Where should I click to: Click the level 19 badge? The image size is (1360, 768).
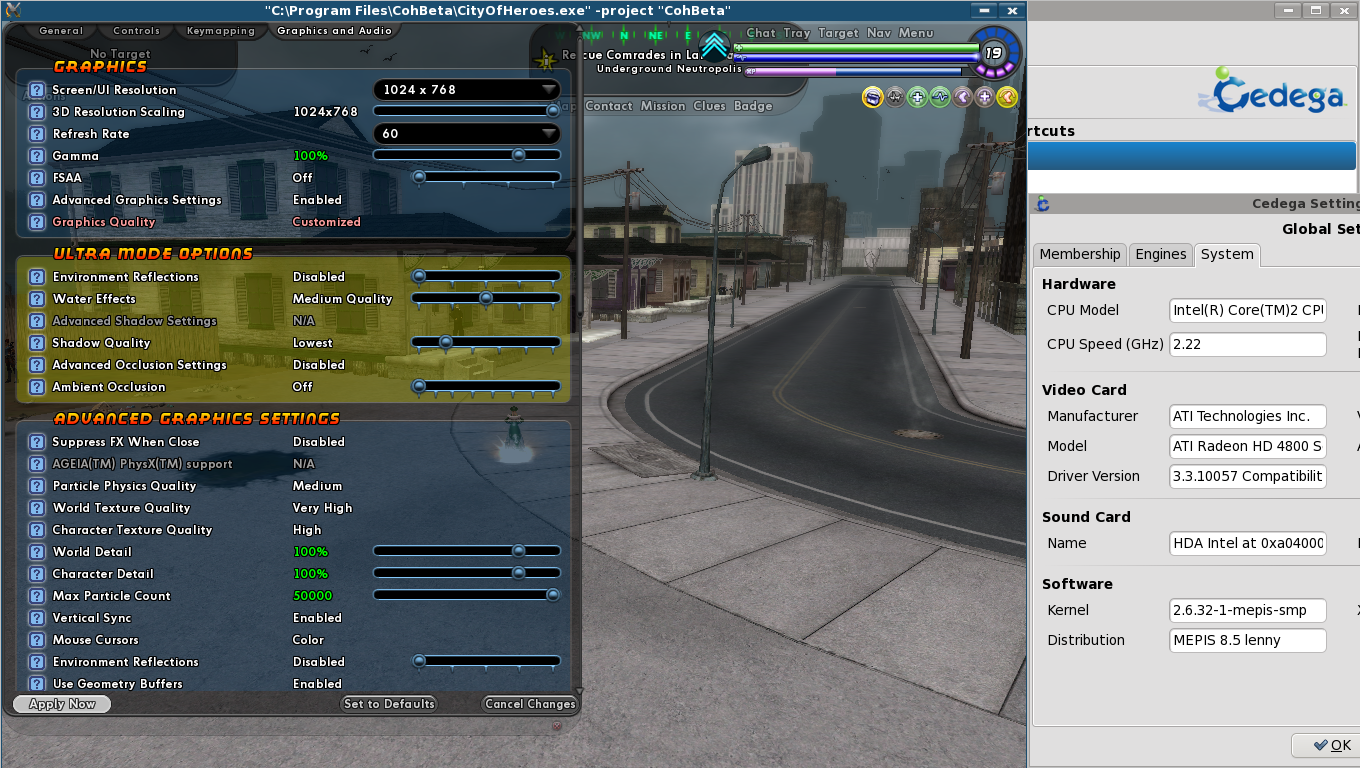click(x=993, y=53)
